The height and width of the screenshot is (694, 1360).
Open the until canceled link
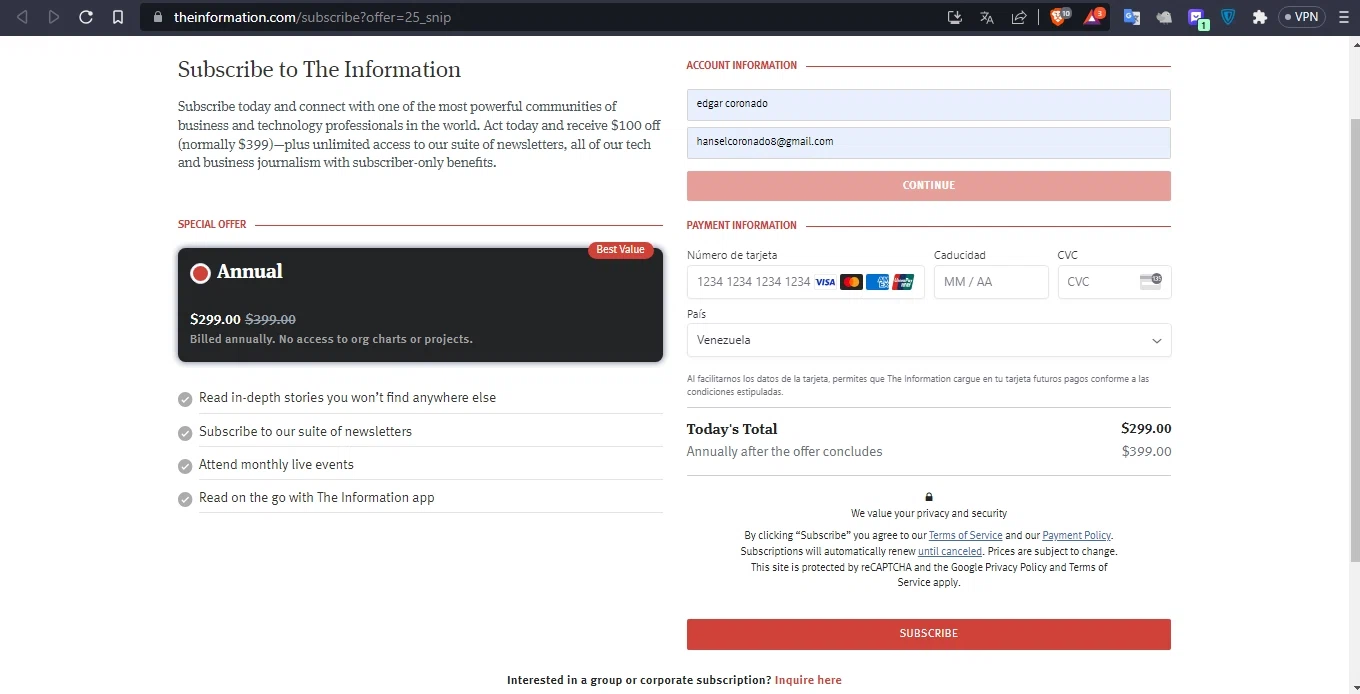pos(950,551)
